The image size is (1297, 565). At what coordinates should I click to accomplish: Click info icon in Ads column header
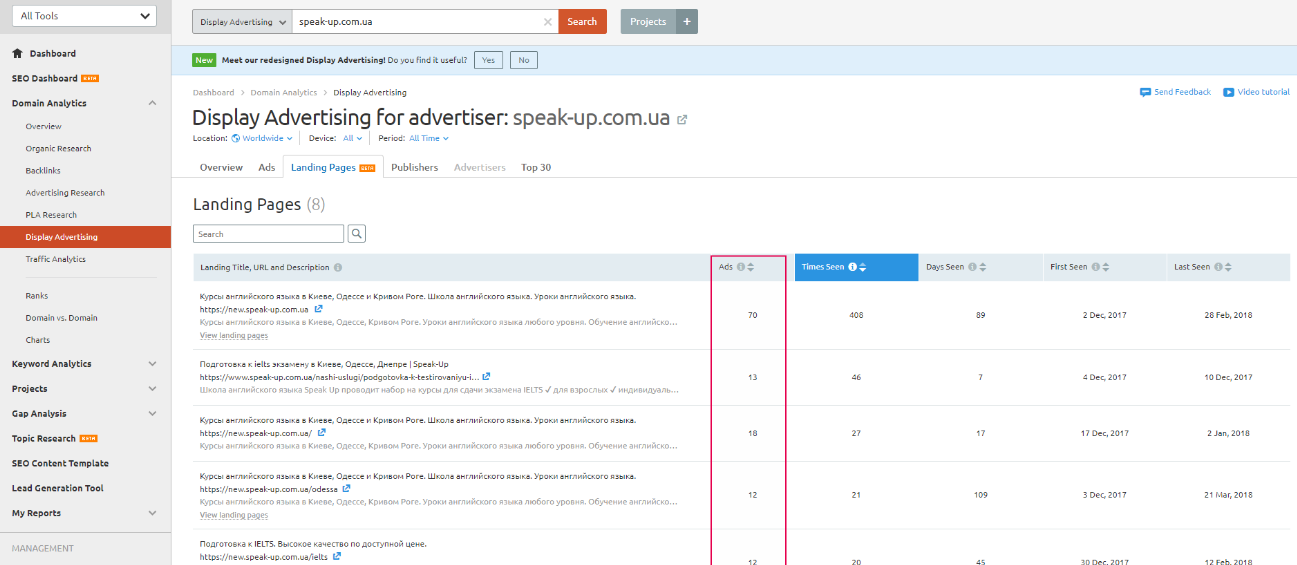coord(741,267)
